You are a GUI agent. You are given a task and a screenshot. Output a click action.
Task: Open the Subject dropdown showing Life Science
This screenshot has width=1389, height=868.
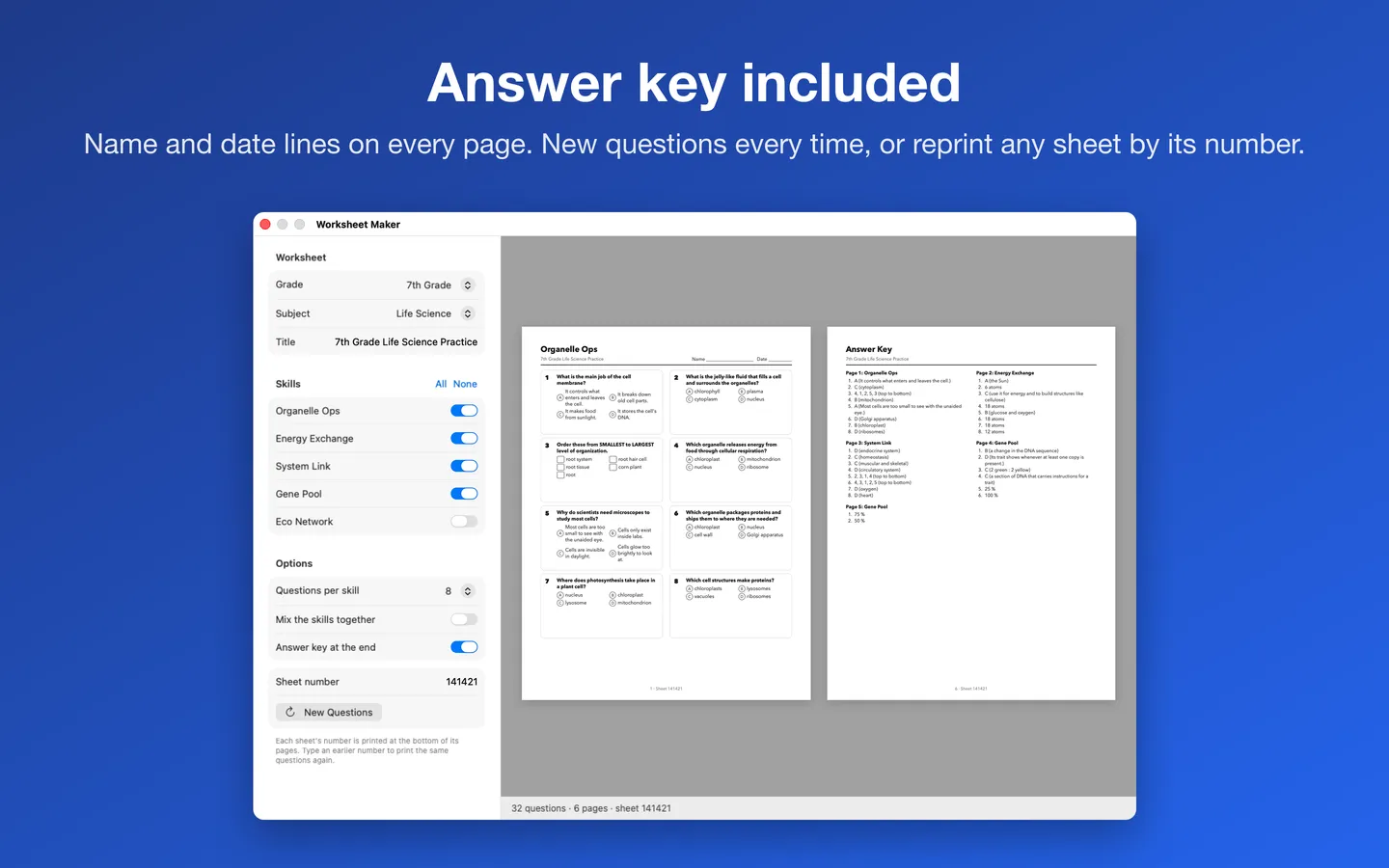(435, 313)
